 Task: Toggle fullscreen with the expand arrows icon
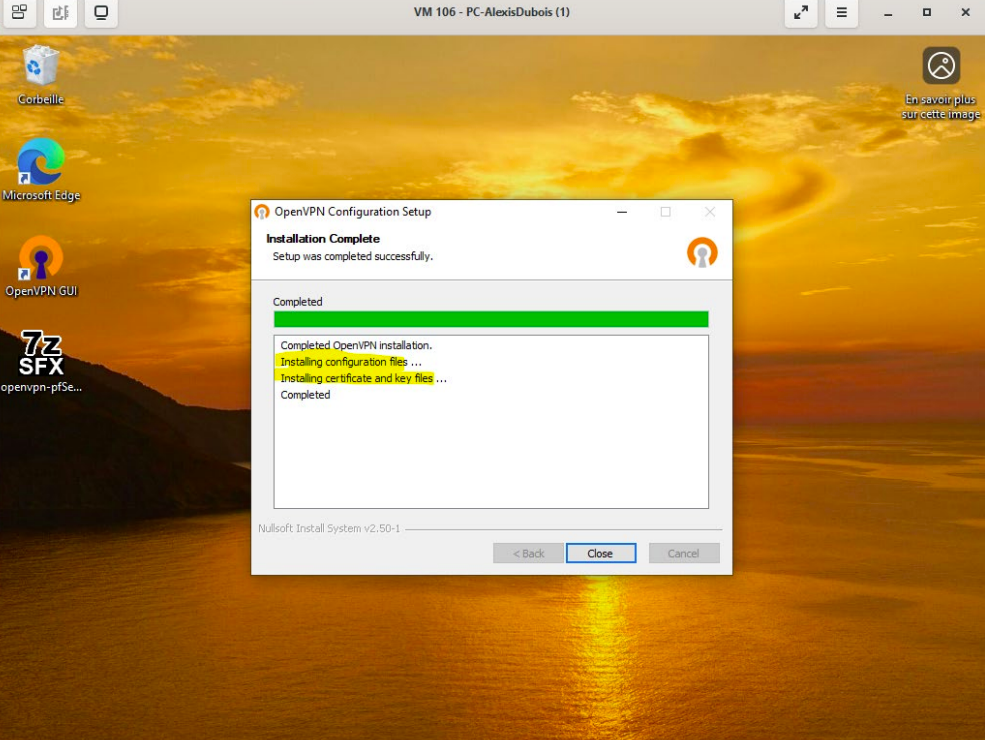tap(800, 13)
